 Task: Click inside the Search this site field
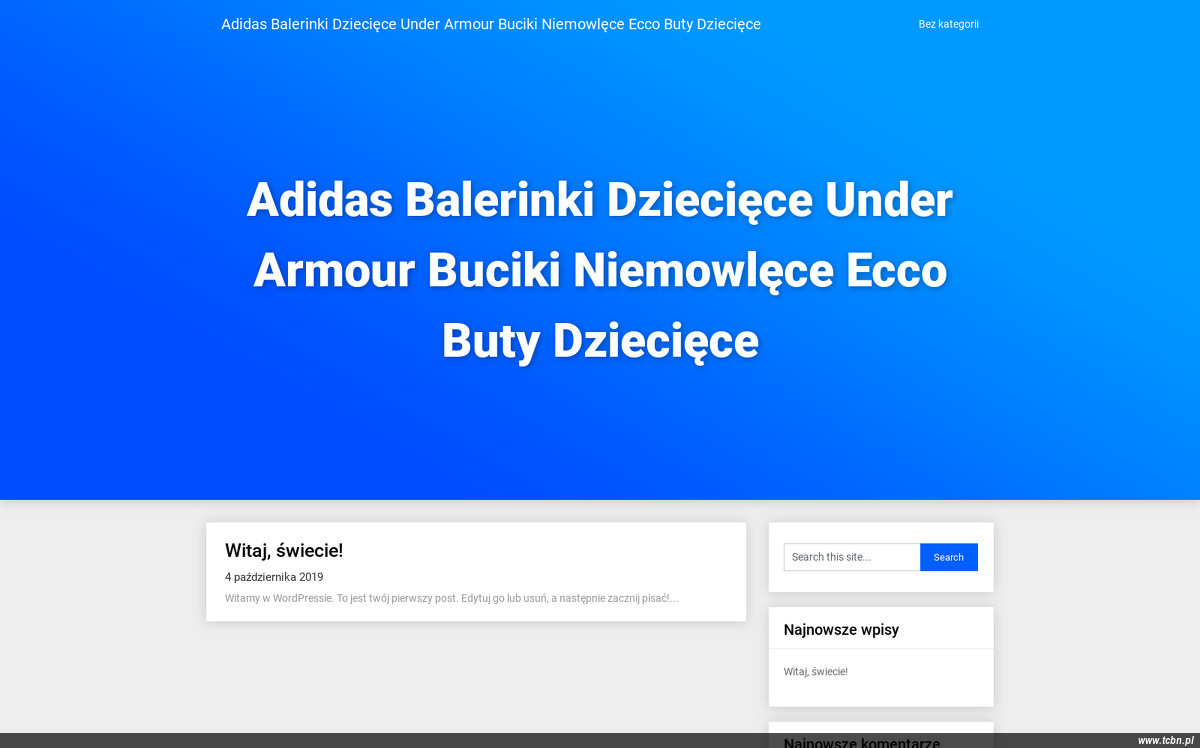[x=852, y=557]
